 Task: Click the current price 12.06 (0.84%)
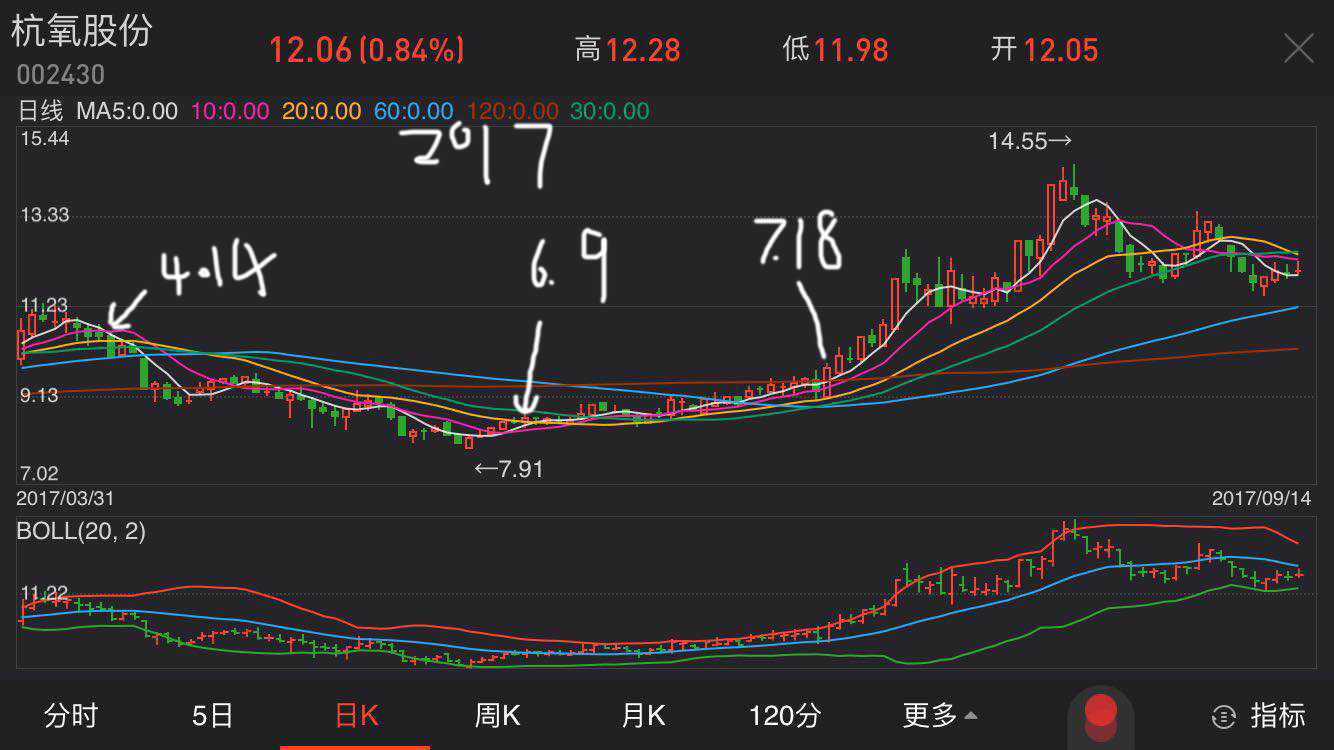367,49
